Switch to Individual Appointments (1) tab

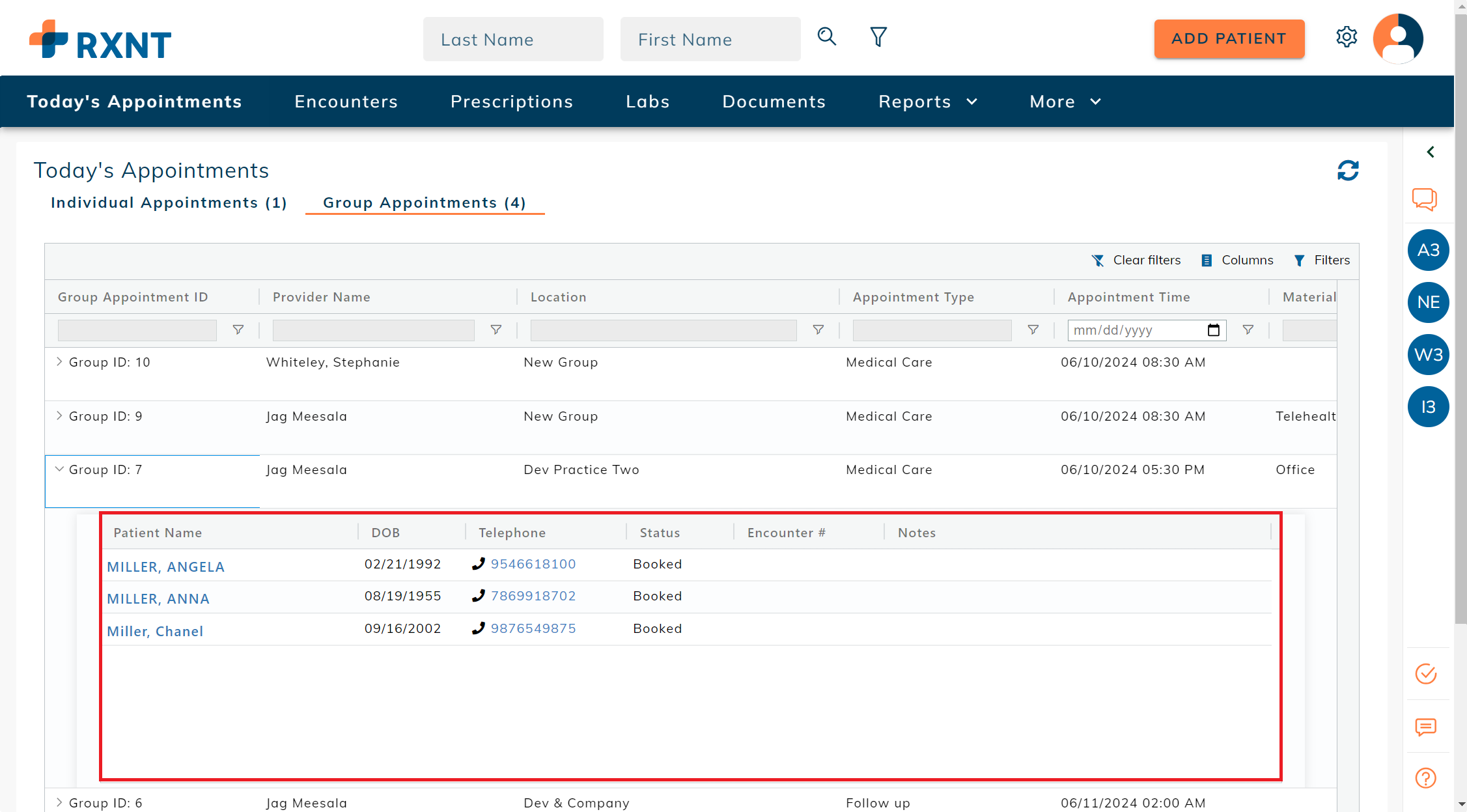coord(169,203)
